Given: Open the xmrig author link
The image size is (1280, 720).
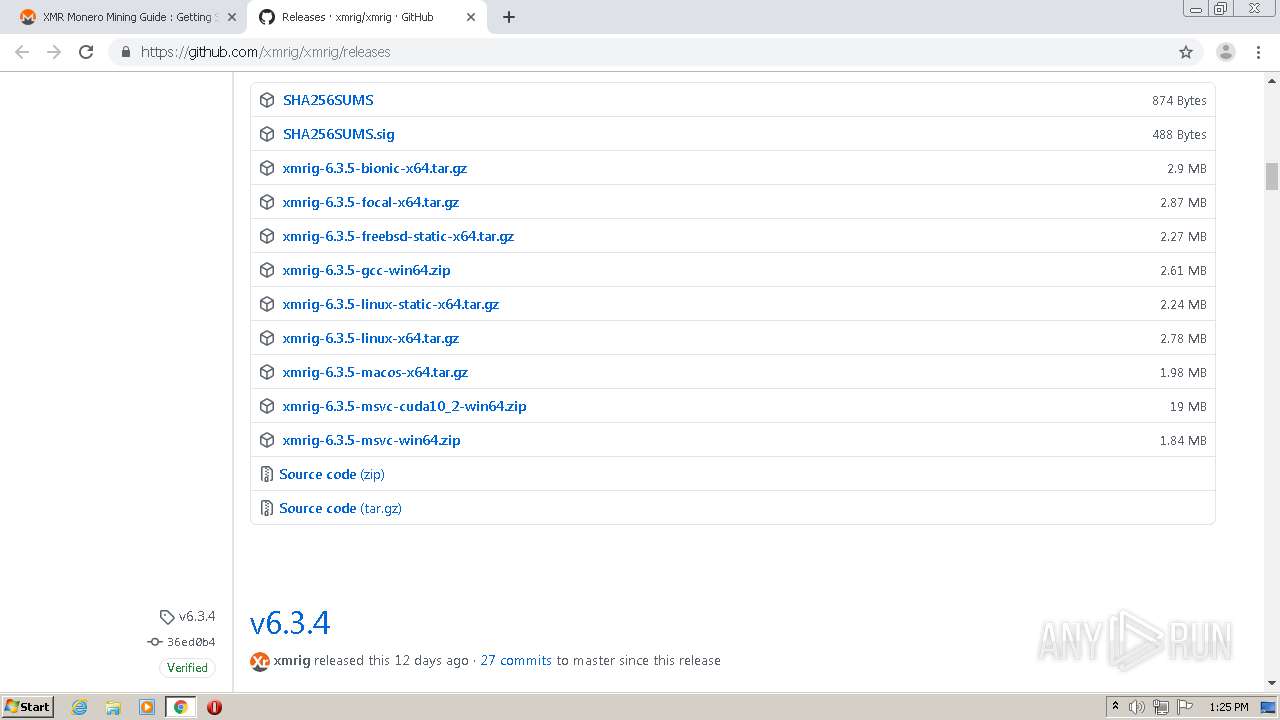Looking at the screenshot, I should pyautogui.click(x=292, y=661).
